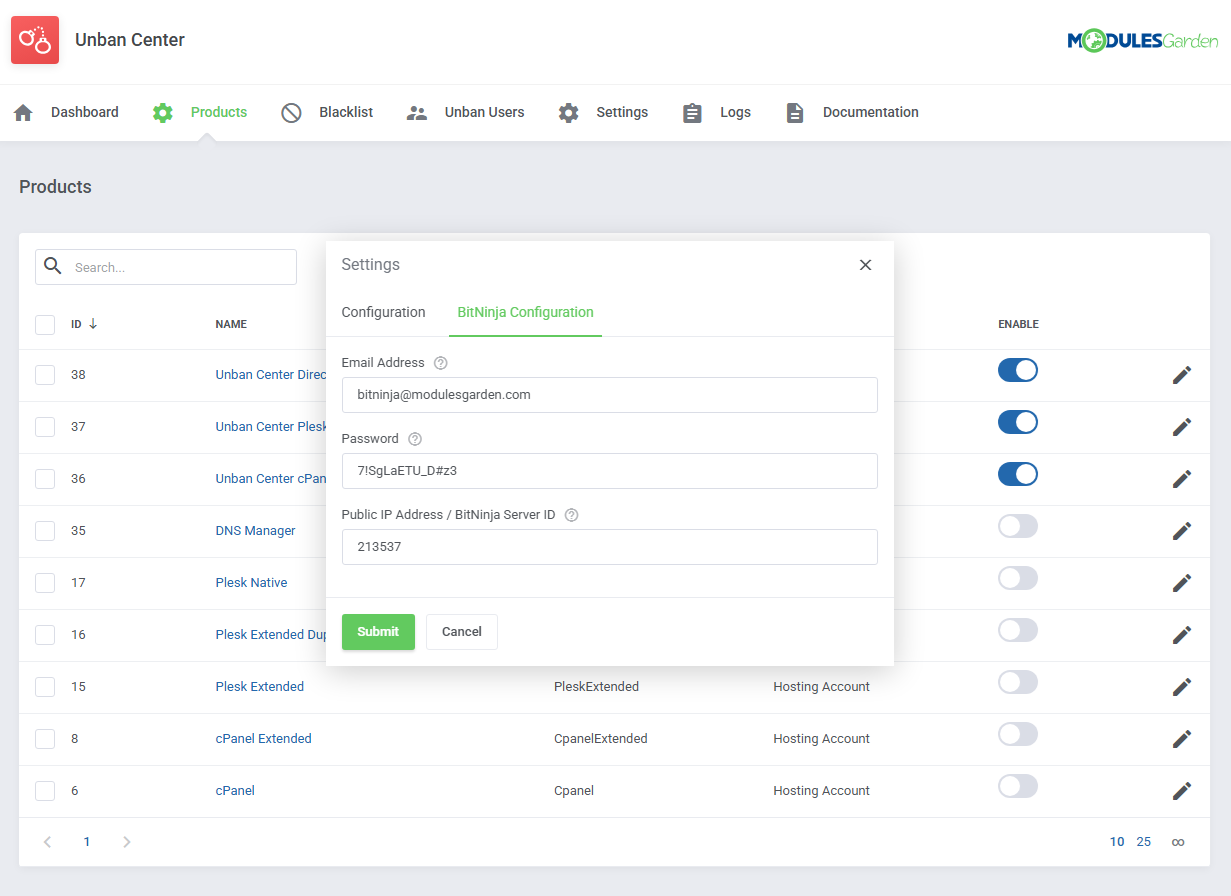Disable the toggle for product ID 38
Viewport: 1231px width, 896px height.
point(1017,371)
